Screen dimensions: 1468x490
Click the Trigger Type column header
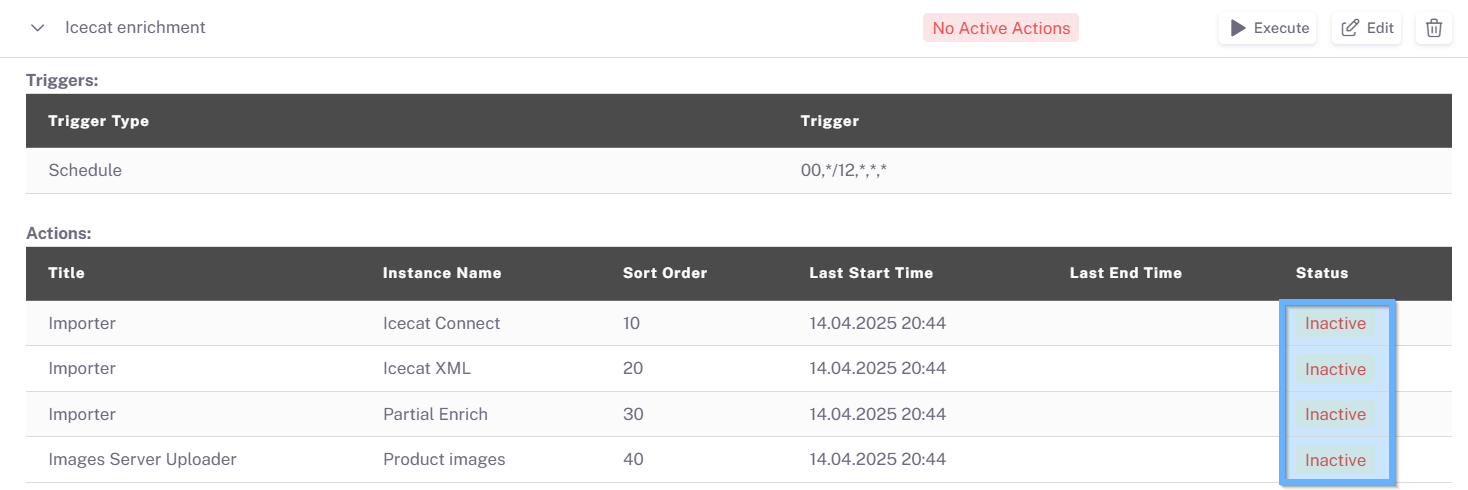pyautogui.click(x=98, y=121)
